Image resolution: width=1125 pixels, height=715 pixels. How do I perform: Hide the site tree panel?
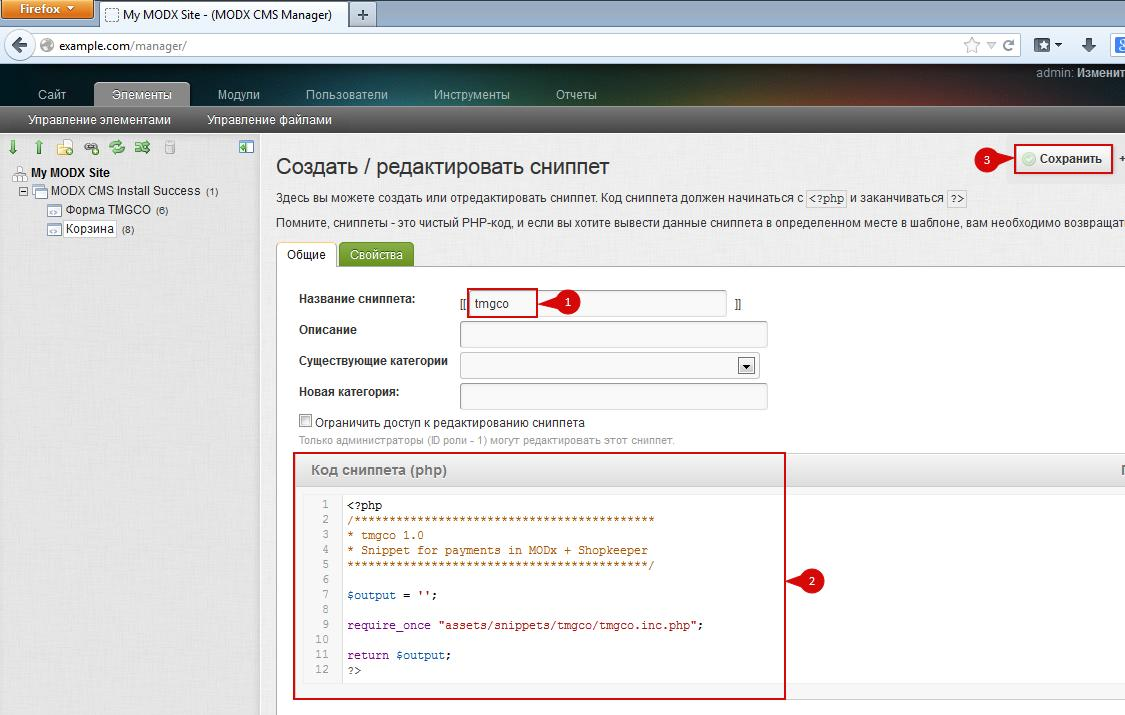(246, 147)
